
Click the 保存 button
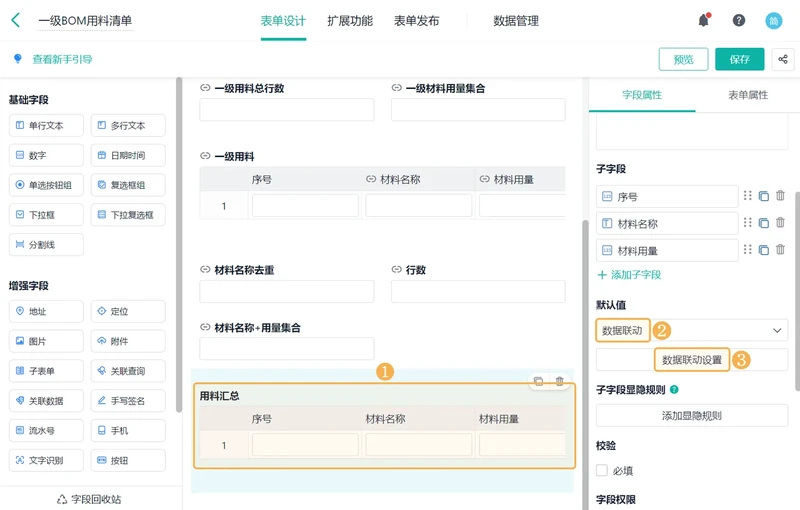tap(739, 59)
